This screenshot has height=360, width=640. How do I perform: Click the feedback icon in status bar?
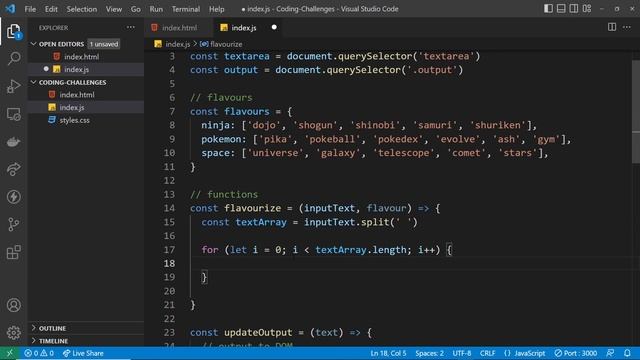pyautogui.click(x=610, y=353)
